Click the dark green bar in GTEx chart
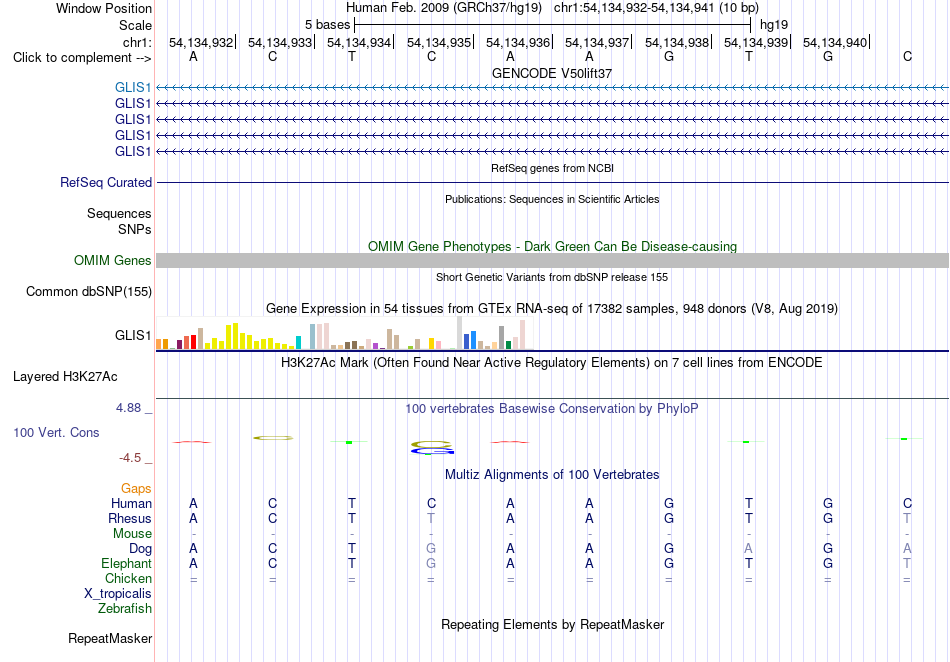The width and height of the screenshot is (950, 662). pos(508,345)
